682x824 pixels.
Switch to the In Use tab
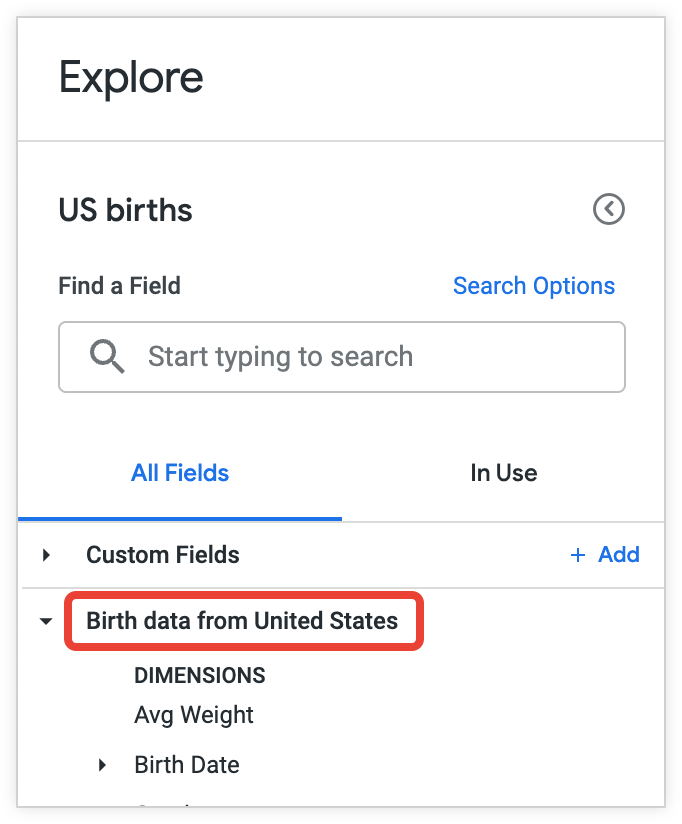pyautogui.click(x=503, y=473)
